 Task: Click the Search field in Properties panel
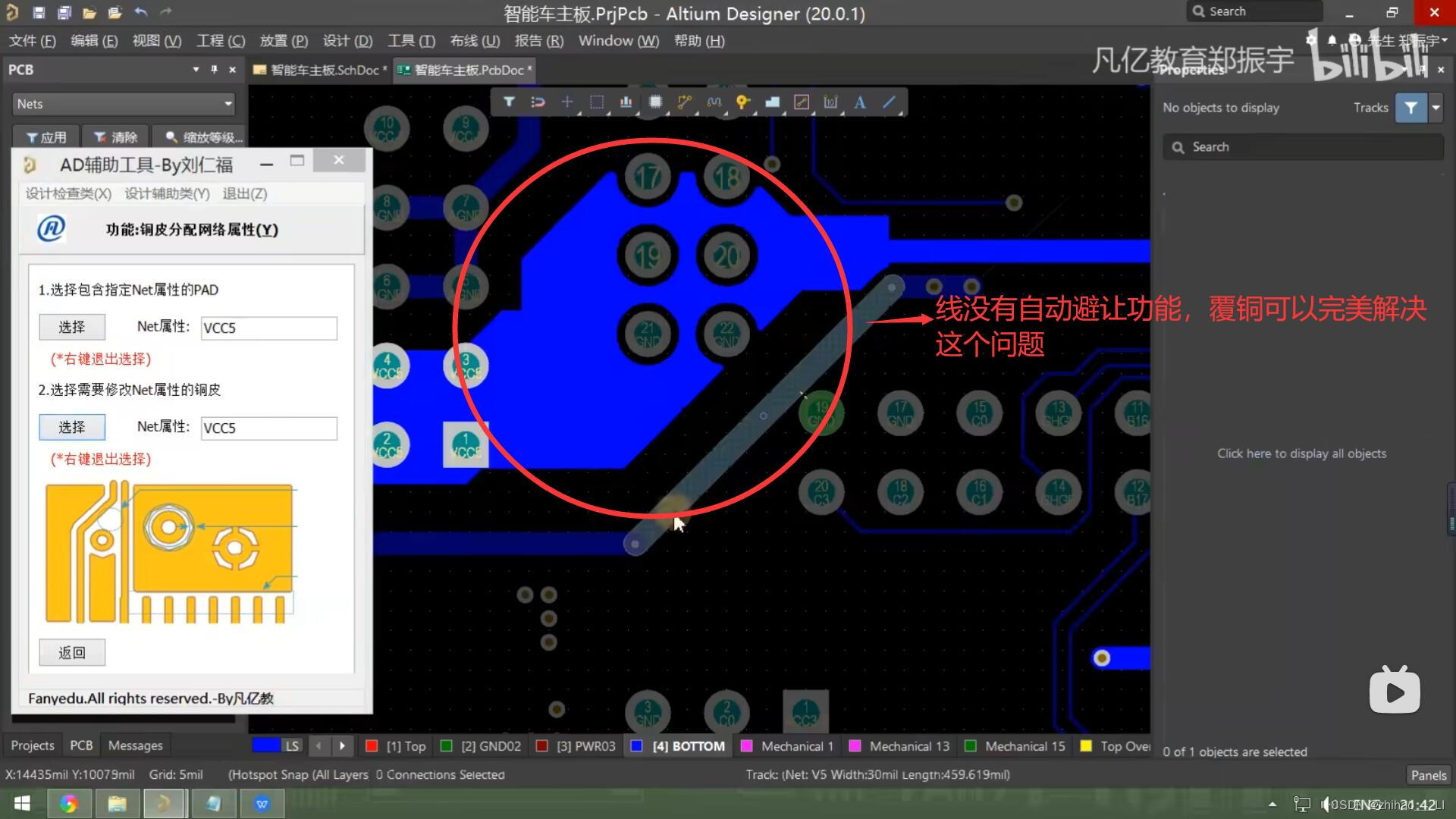[x=1302, y=146]
